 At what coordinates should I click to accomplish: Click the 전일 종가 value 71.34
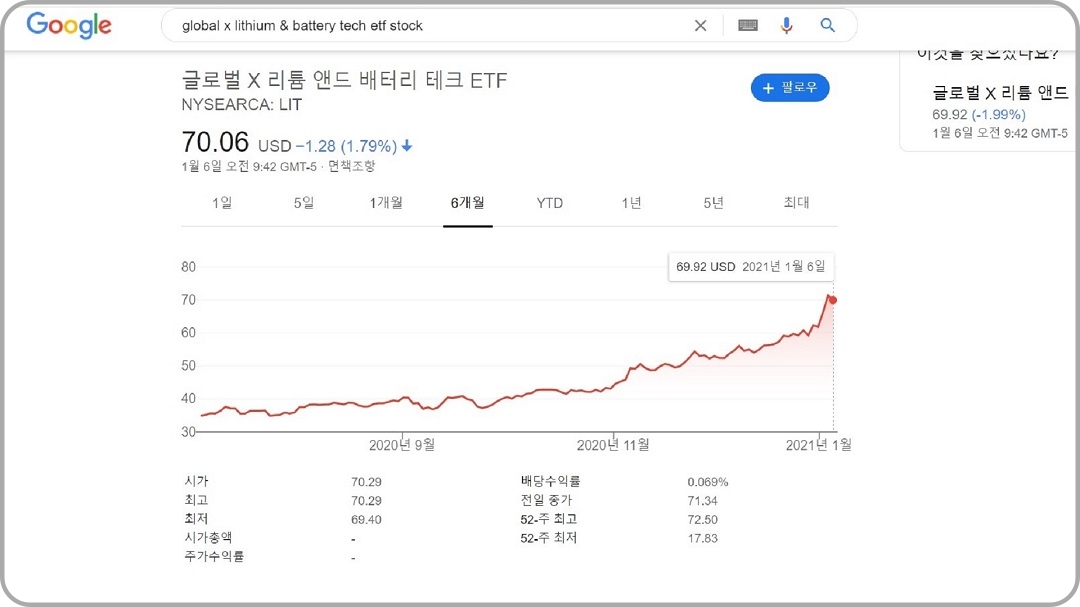pos(703,501)
